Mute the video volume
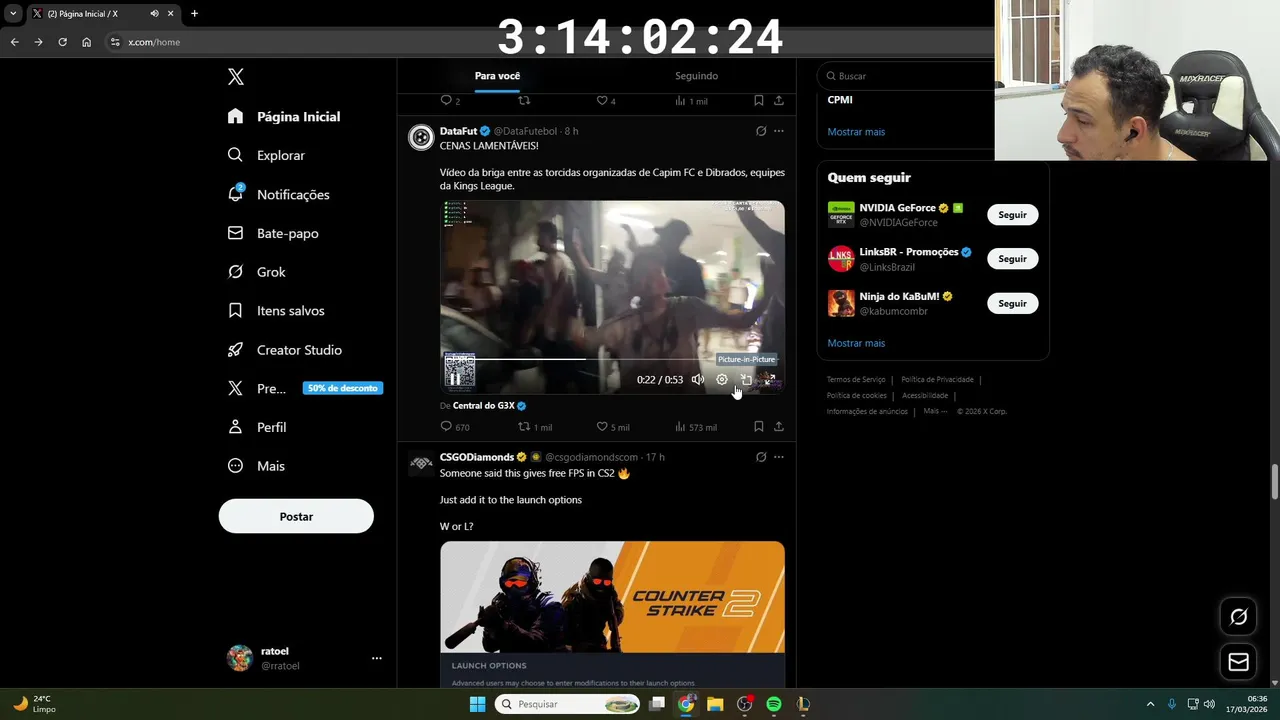Viewport: 1280px width, 720px height. tap(698, 379)
